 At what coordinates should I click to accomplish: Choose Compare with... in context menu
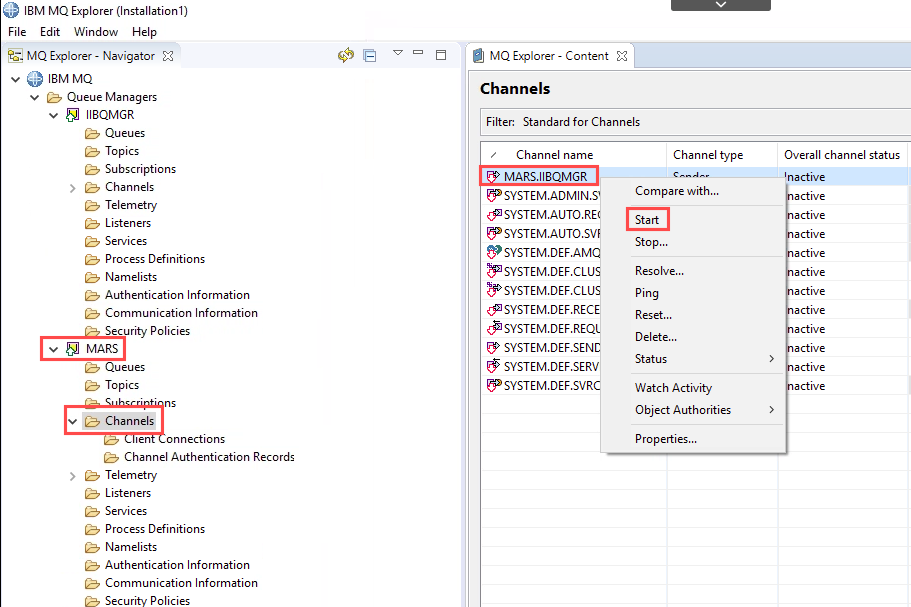click(x=677, y=191)
